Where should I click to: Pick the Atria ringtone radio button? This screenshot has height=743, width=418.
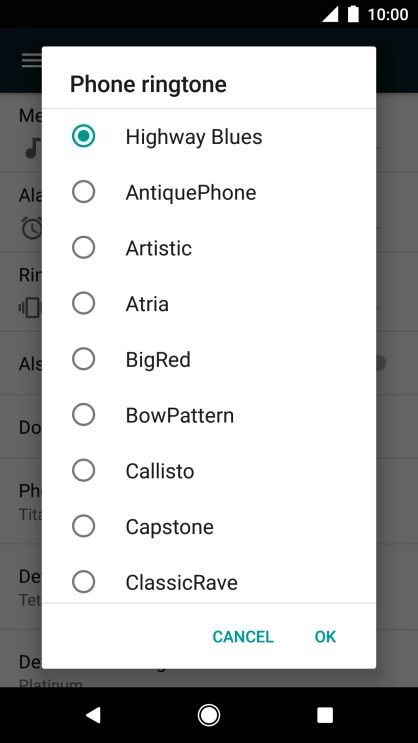[83, 303]
